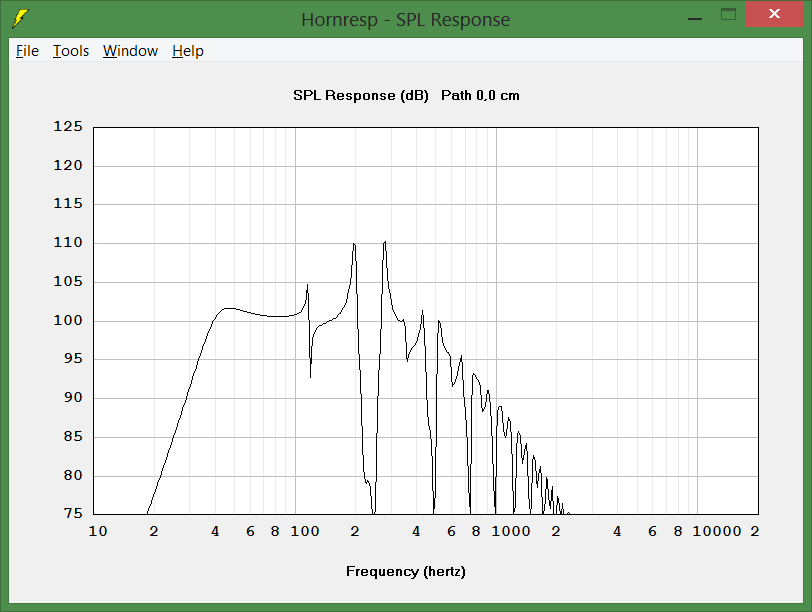Image resolution: width=812 pixels, height=612 pixels.
Task: Click the 1000 Hz frequency axis label
Action: [511, 531]
